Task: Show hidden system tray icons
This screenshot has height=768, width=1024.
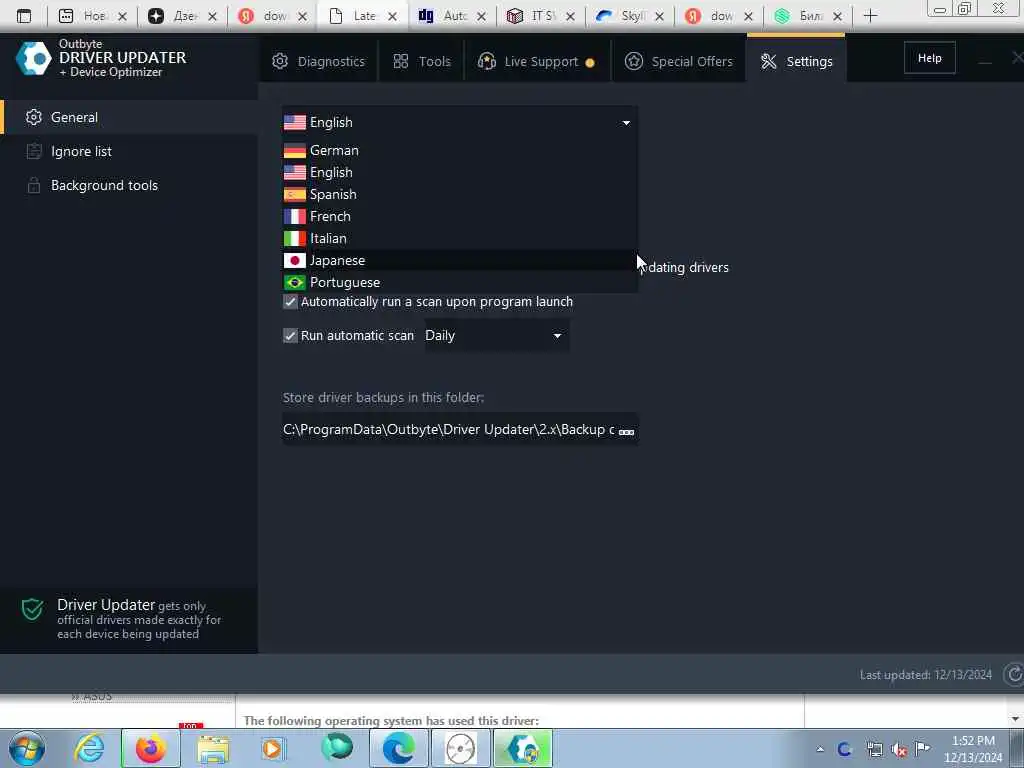Action: 820,749
